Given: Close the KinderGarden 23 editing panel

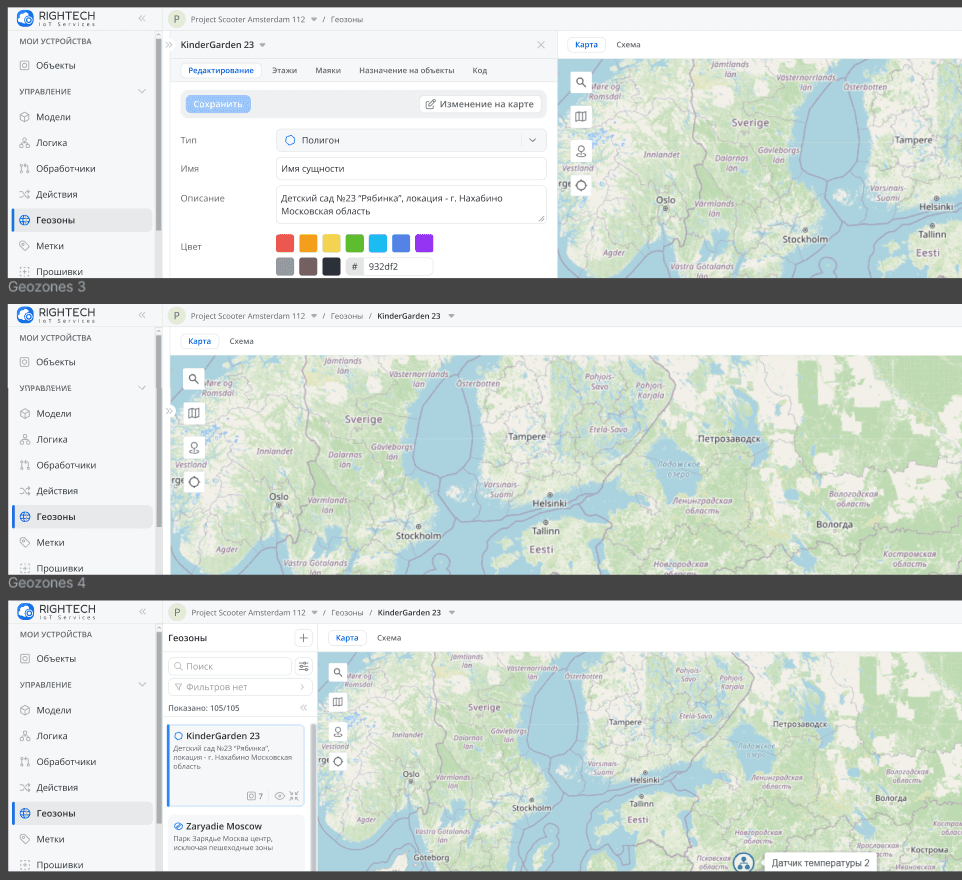Looking at the screenshot, I should (541, 45).
